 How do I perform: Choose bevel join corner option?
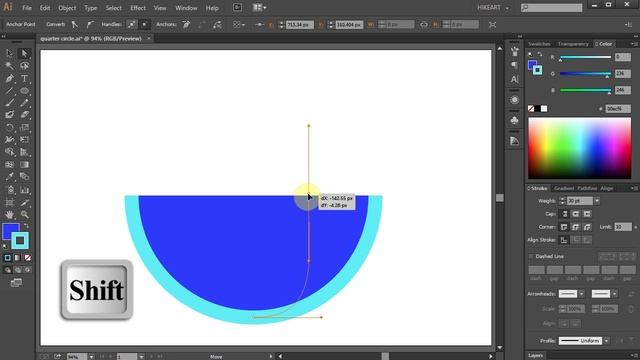[x=587, y=227]
